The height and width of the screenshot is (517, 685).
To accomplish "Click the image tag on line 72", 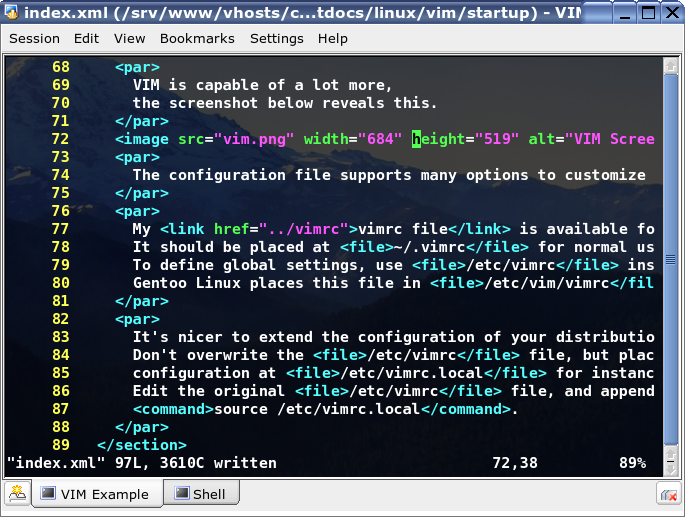I will pos(142,139).
